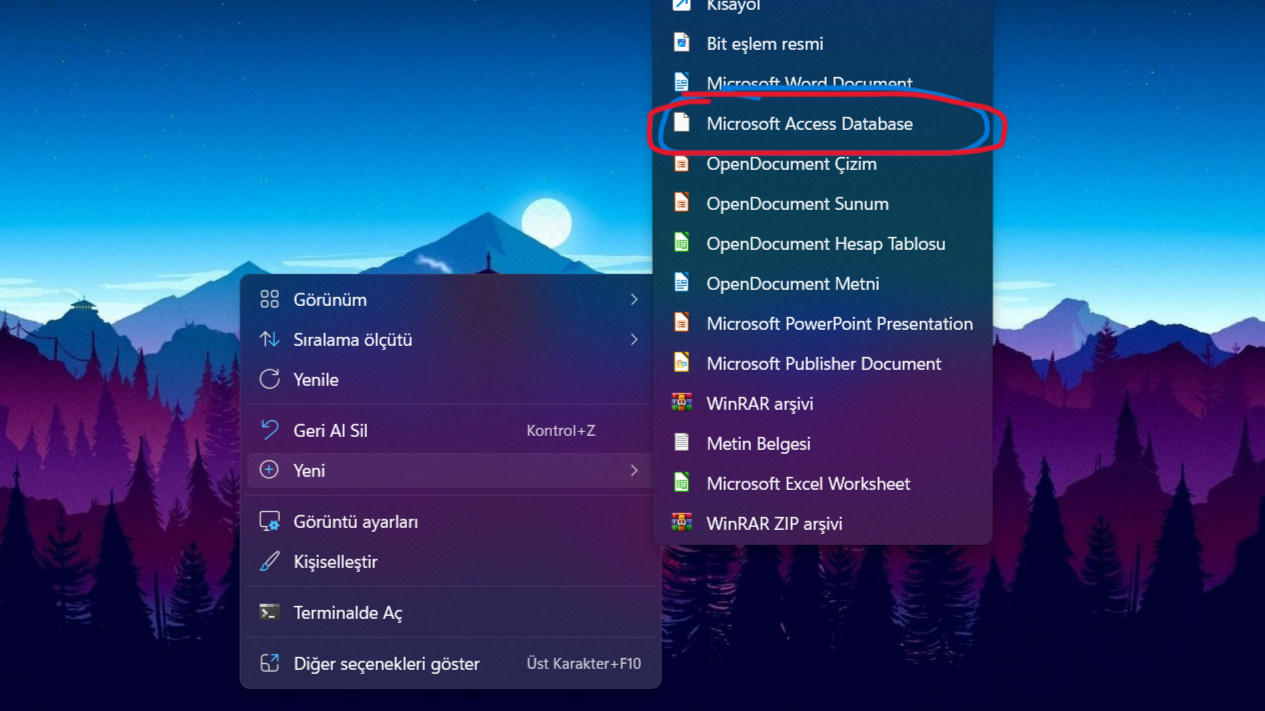Click the Kontrol+Z shortcut label

561,431
